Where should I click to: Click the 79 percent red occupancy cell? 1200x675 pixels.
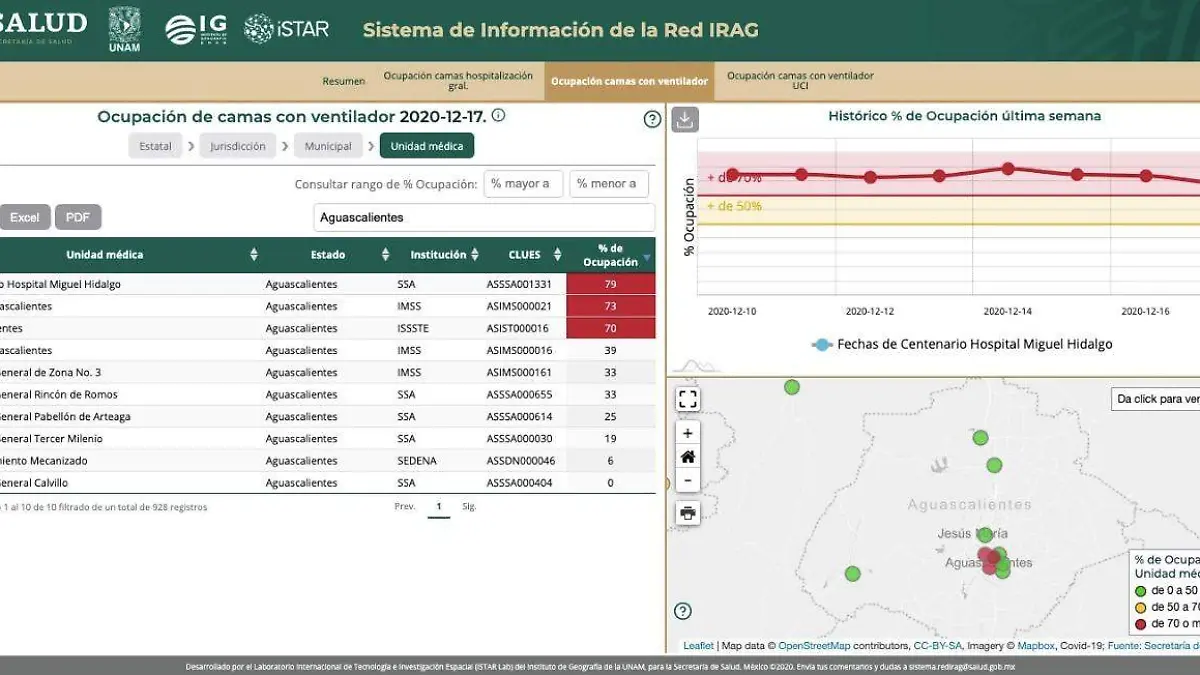tap(610, 284)
